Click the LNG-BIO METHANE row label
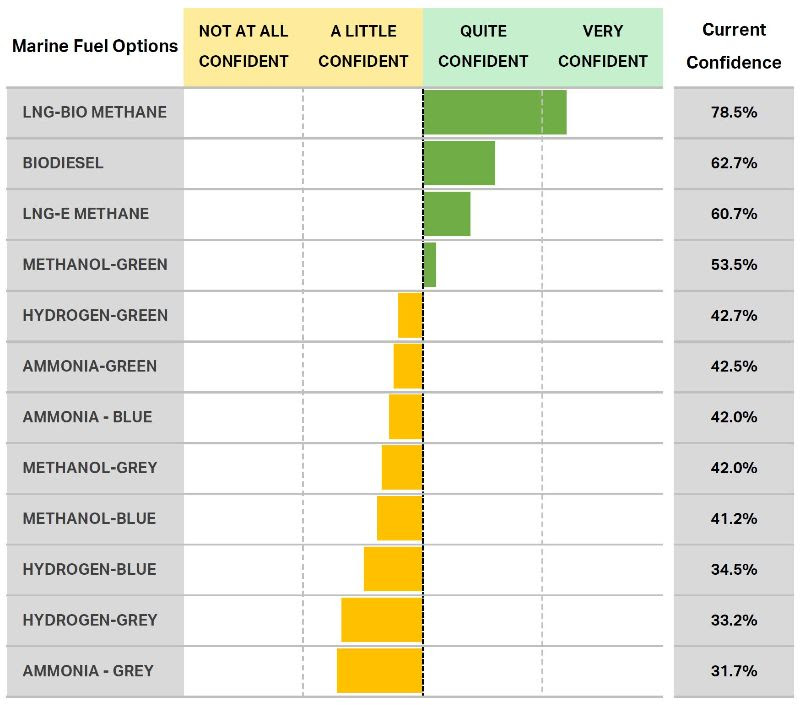800x705 pixels. point(94,112)
